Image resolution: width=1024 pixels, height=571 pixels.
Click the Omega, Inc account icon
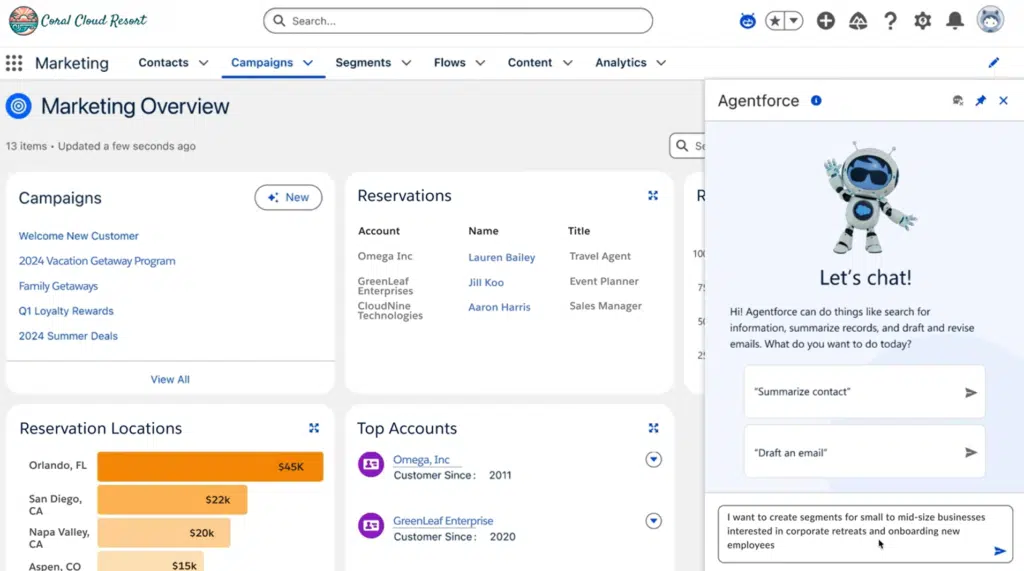pos(371,465)
